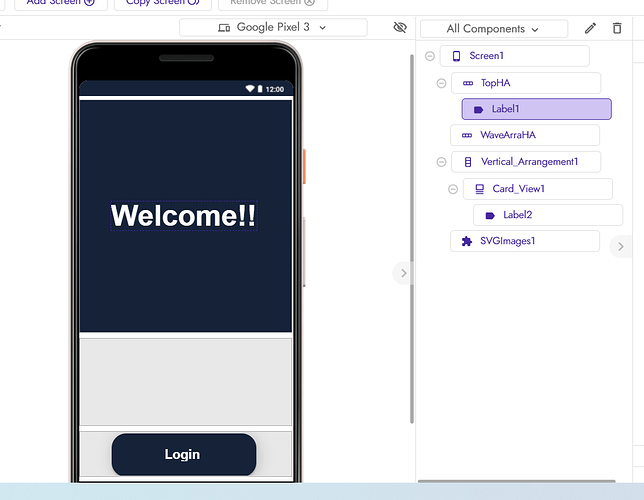Click the trash delete component icon
Screen dimensions: 644x500
[x=617, y=29]
